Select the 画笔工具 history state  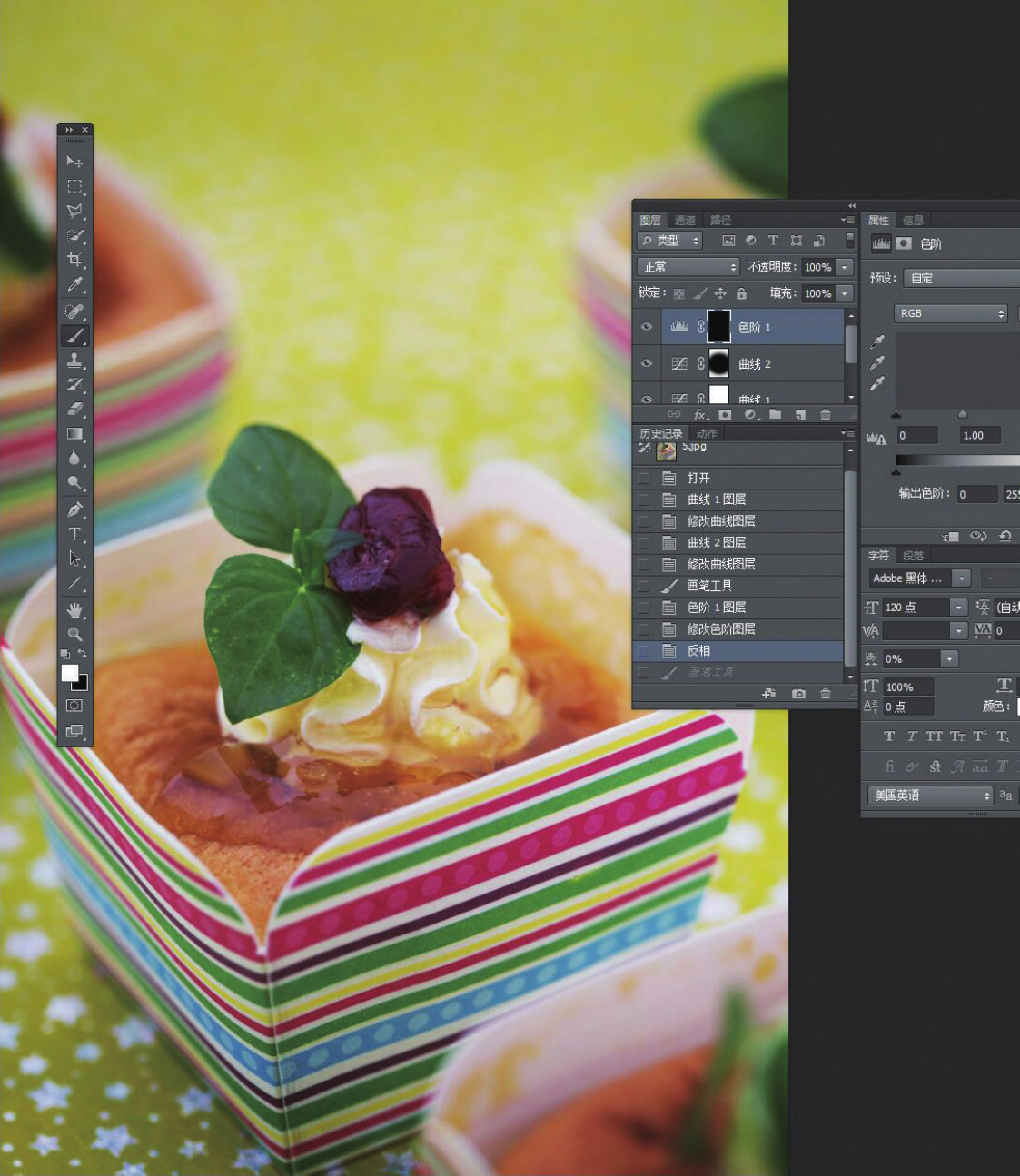(x=709, y=586)
